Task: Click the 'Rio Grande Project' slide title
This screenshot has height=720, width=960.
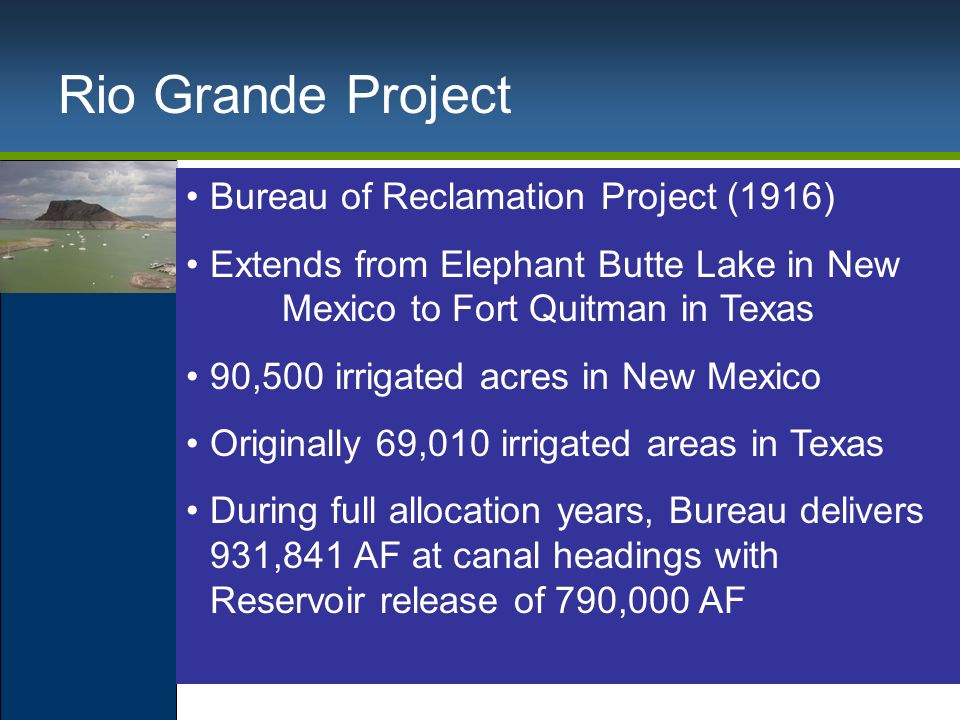Action: pos(285,97)
